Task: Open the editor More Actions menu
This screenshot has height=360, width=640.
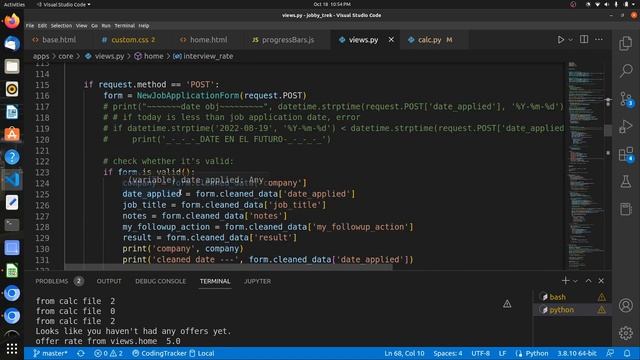Action: [x=599, y=40]
